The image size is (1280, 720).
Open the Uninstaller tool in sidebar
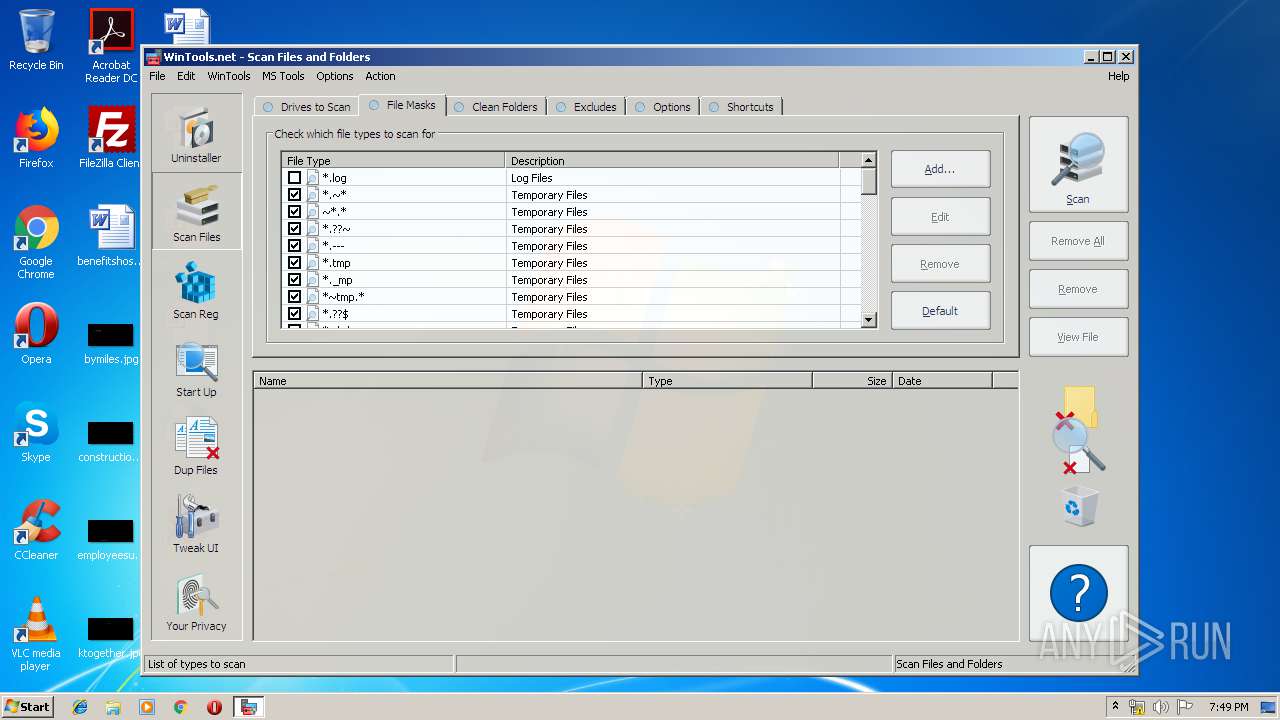point(196,133)
